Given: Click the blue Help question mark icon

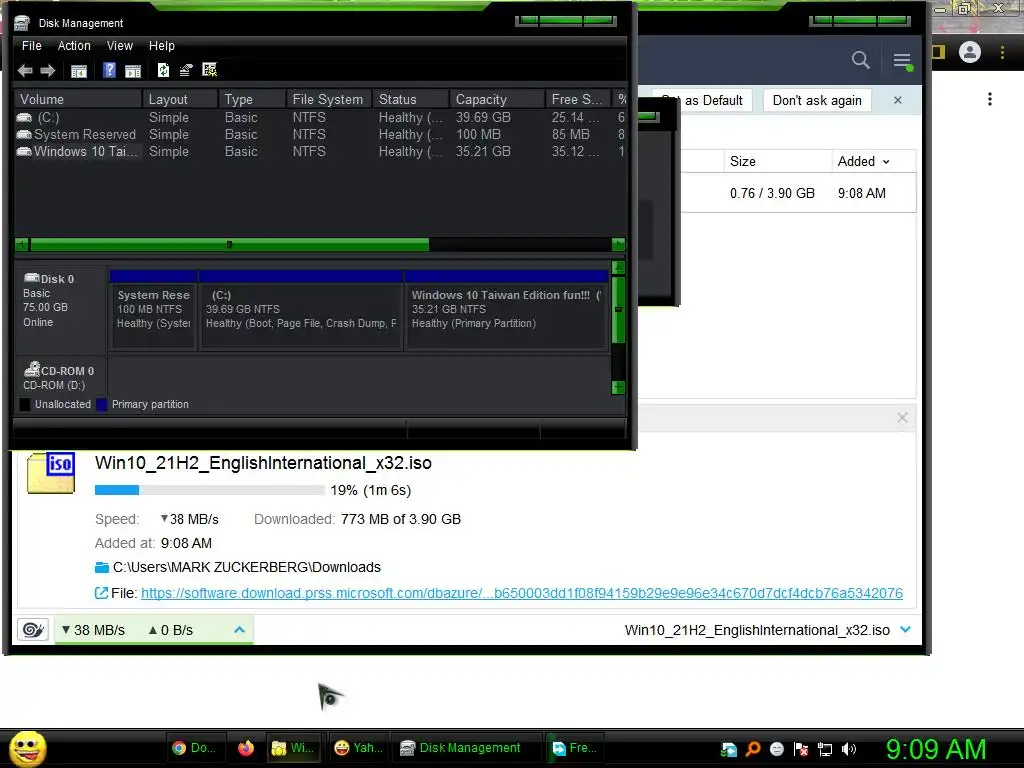Looking at the screenshot, I should coord(109,70).
